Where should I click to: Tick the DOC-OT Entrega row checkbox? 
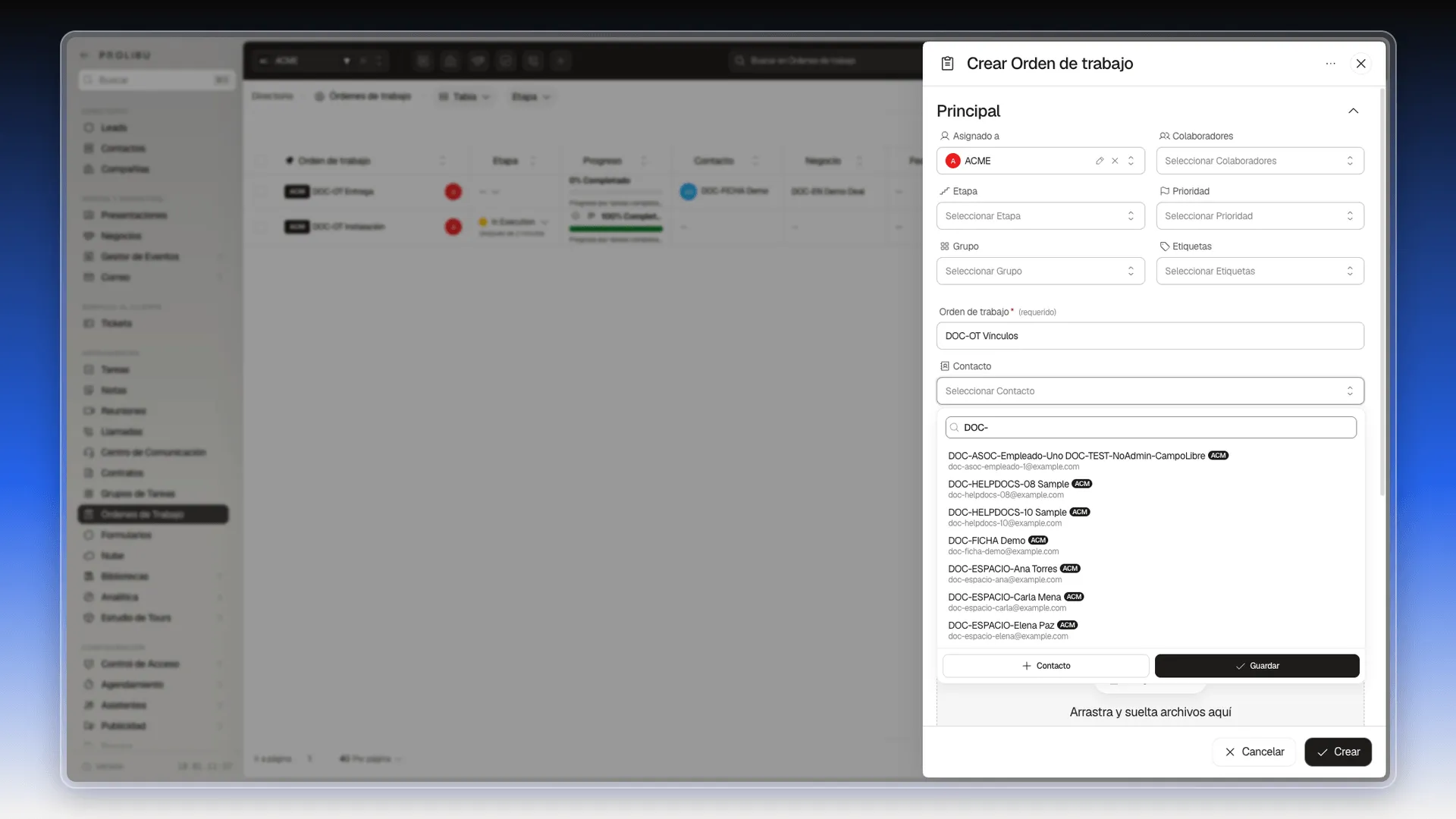click(261, 192)
